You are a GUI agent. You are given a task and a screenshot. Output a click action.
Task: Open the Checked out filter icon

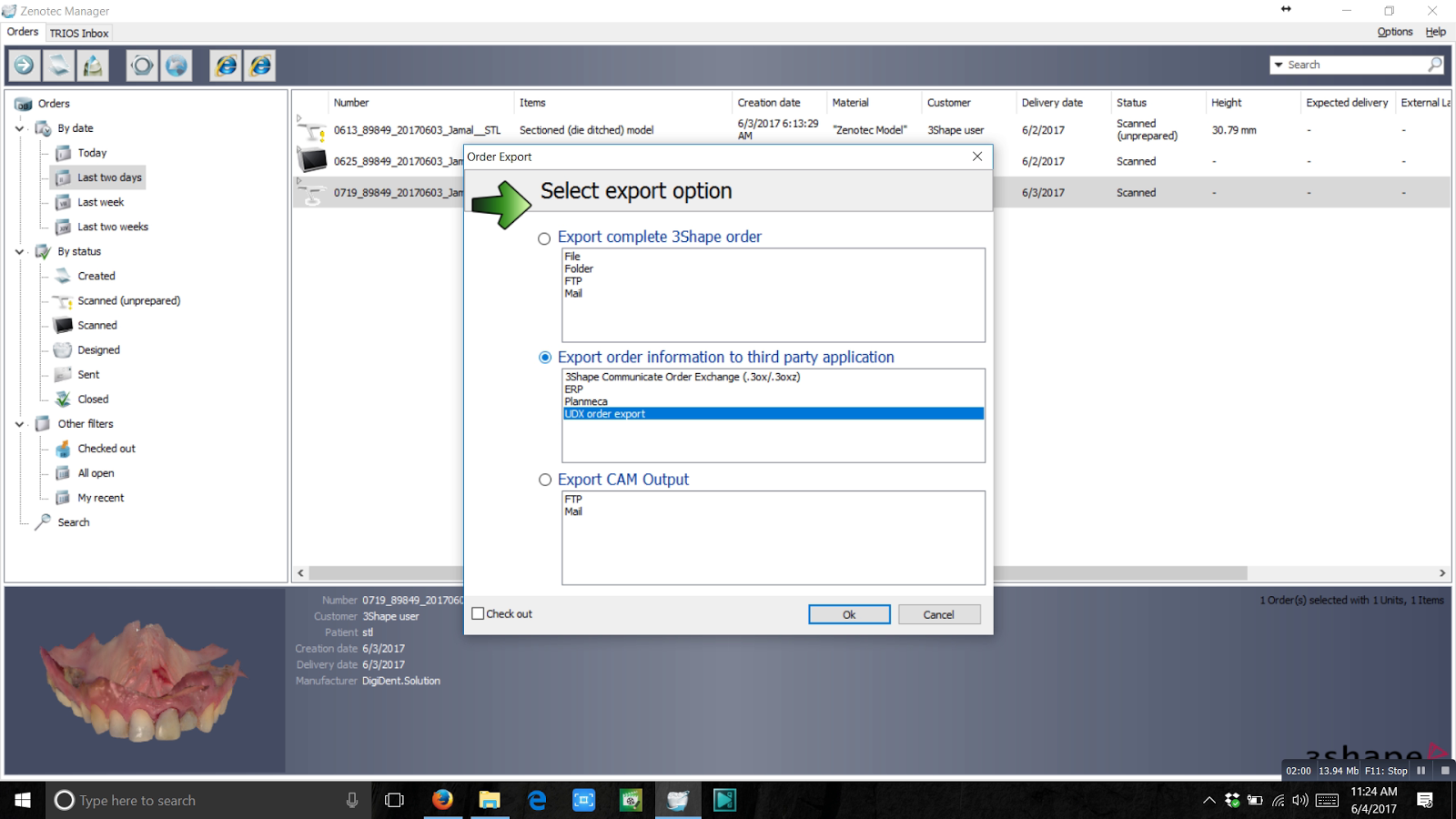(62, 448)
